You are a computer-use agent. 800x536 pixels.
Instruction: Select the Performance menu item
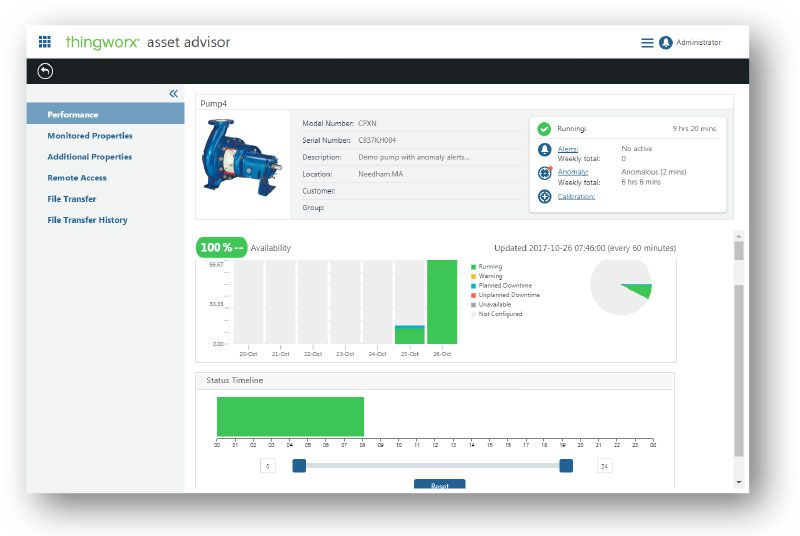106,114
